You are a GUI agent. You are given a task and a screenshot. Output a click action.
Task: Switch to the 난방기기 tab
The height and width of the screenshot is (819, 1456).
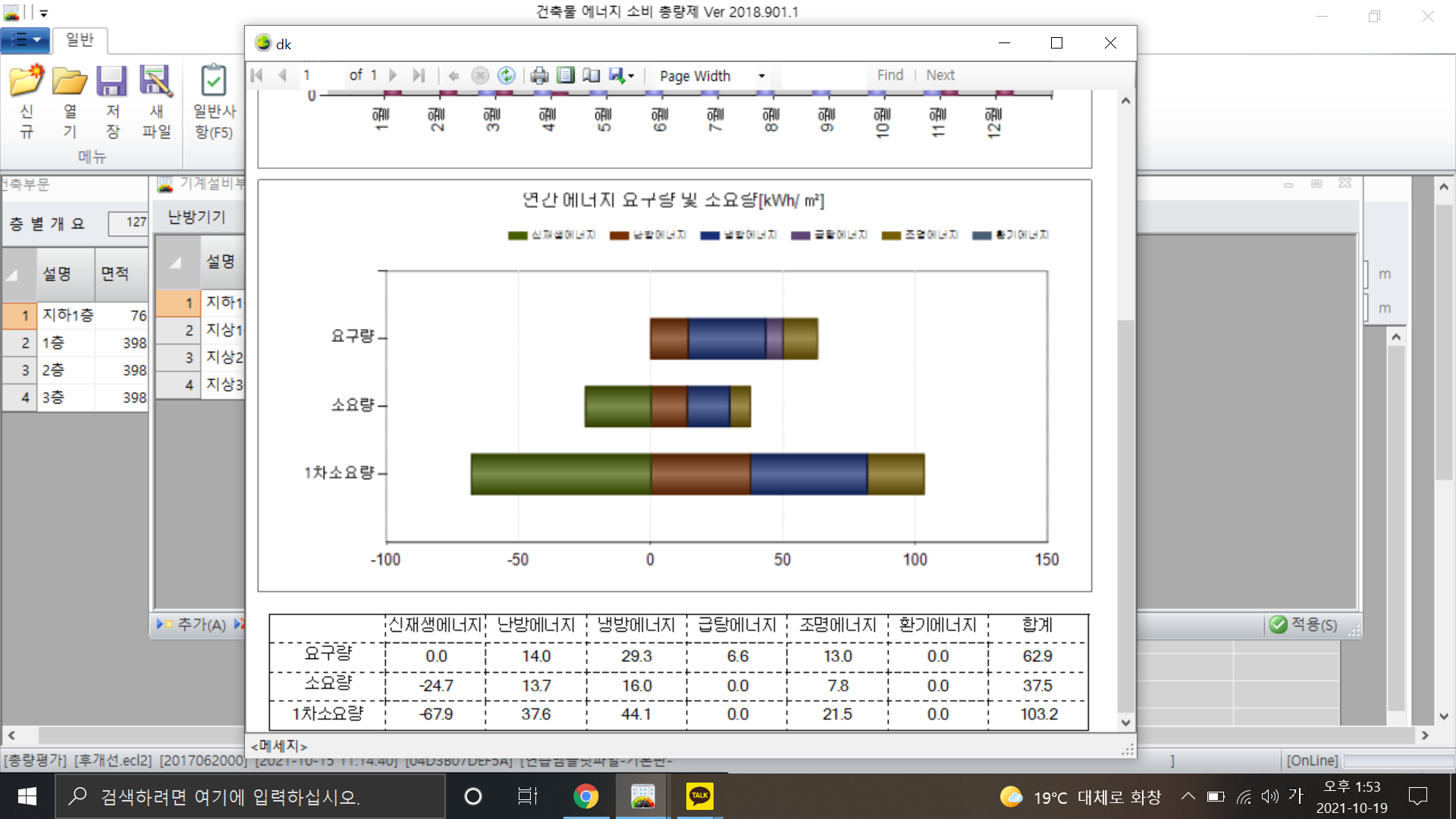pyautogui.click(x=196, y=218)
